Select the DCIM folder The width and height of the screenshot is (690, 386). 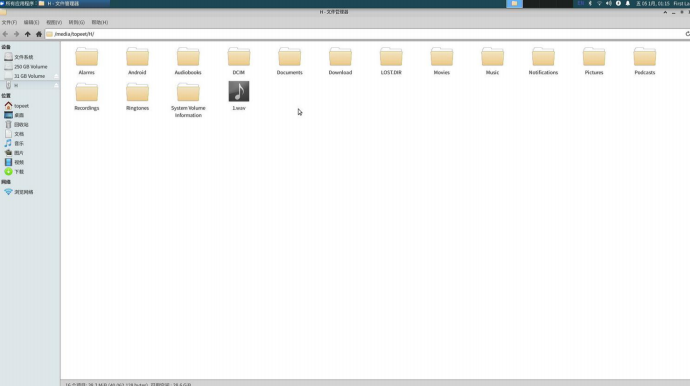tap(239, 61)
